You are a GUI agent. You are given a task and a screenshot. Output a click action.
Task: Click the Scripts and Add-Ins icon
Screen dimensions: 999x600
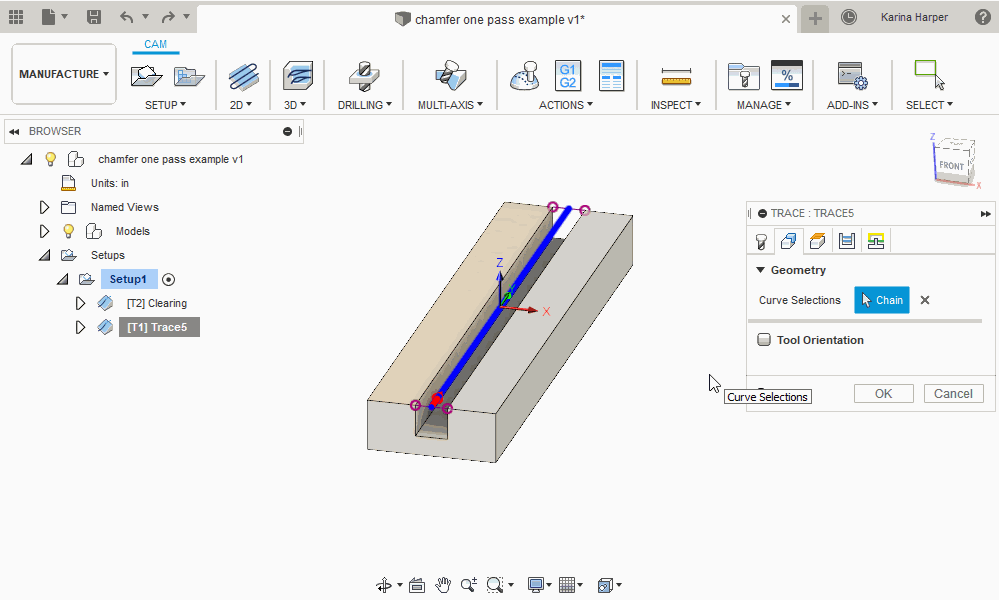[852, 76]
